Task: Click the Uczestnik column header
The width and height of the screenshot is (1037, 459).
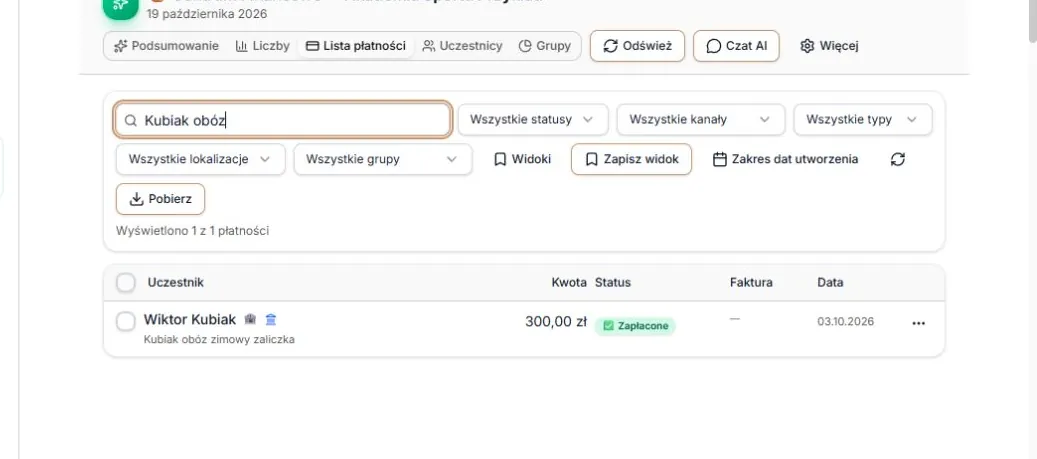Action: point(175,282)
